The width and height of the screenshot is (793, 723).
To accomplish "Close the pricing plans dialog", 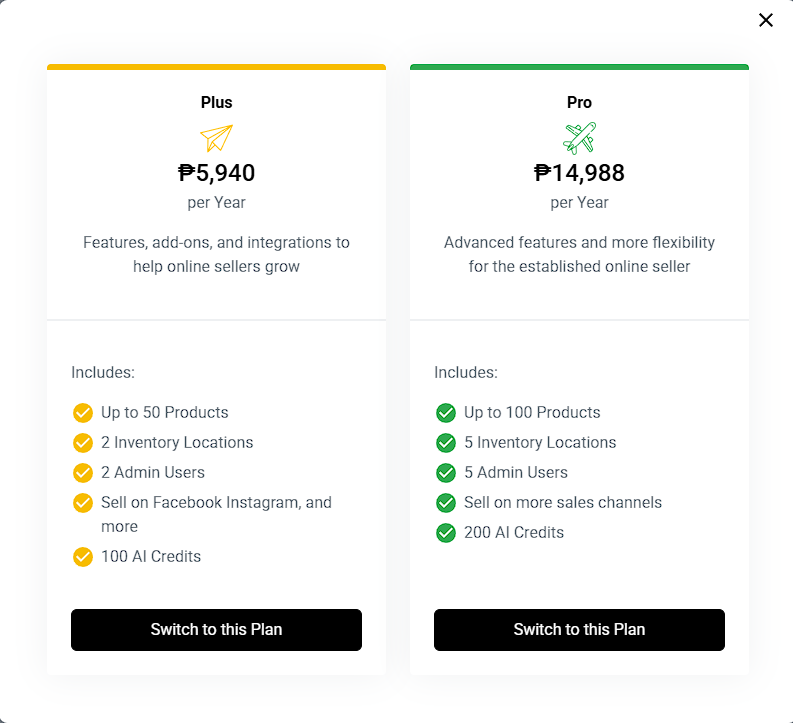I will pyautogui.click(x=766, y=20).
